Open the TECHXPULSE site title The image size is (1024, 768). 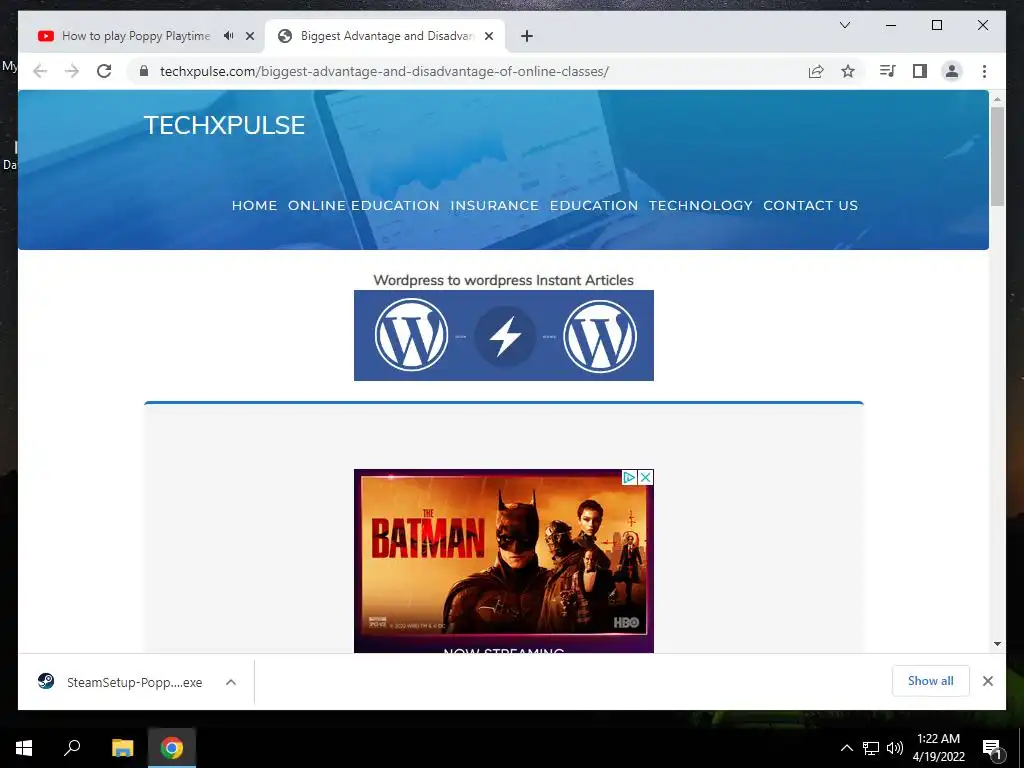[x=224, y=125]
